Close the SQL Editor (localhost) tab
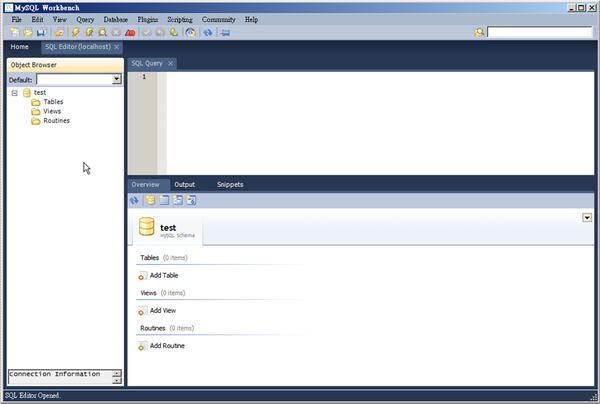This screenshot has width=600, height=404. point(116,47)
